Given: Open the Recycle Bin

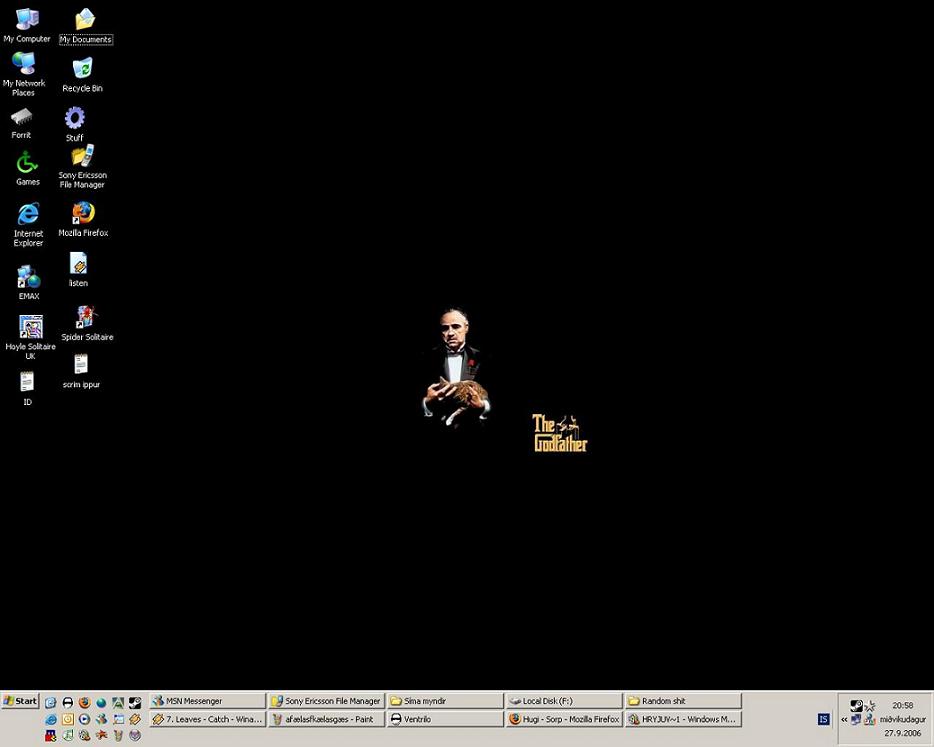Looking at the screenshot, I should 82,75.
